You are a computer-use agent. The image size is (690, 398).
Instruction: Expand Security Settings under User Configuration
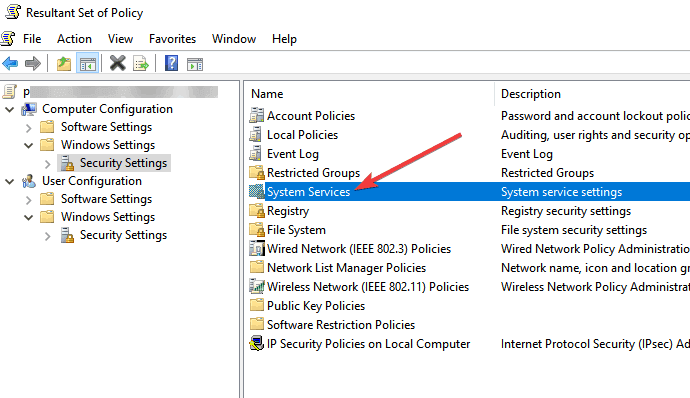tap(48, 236)
